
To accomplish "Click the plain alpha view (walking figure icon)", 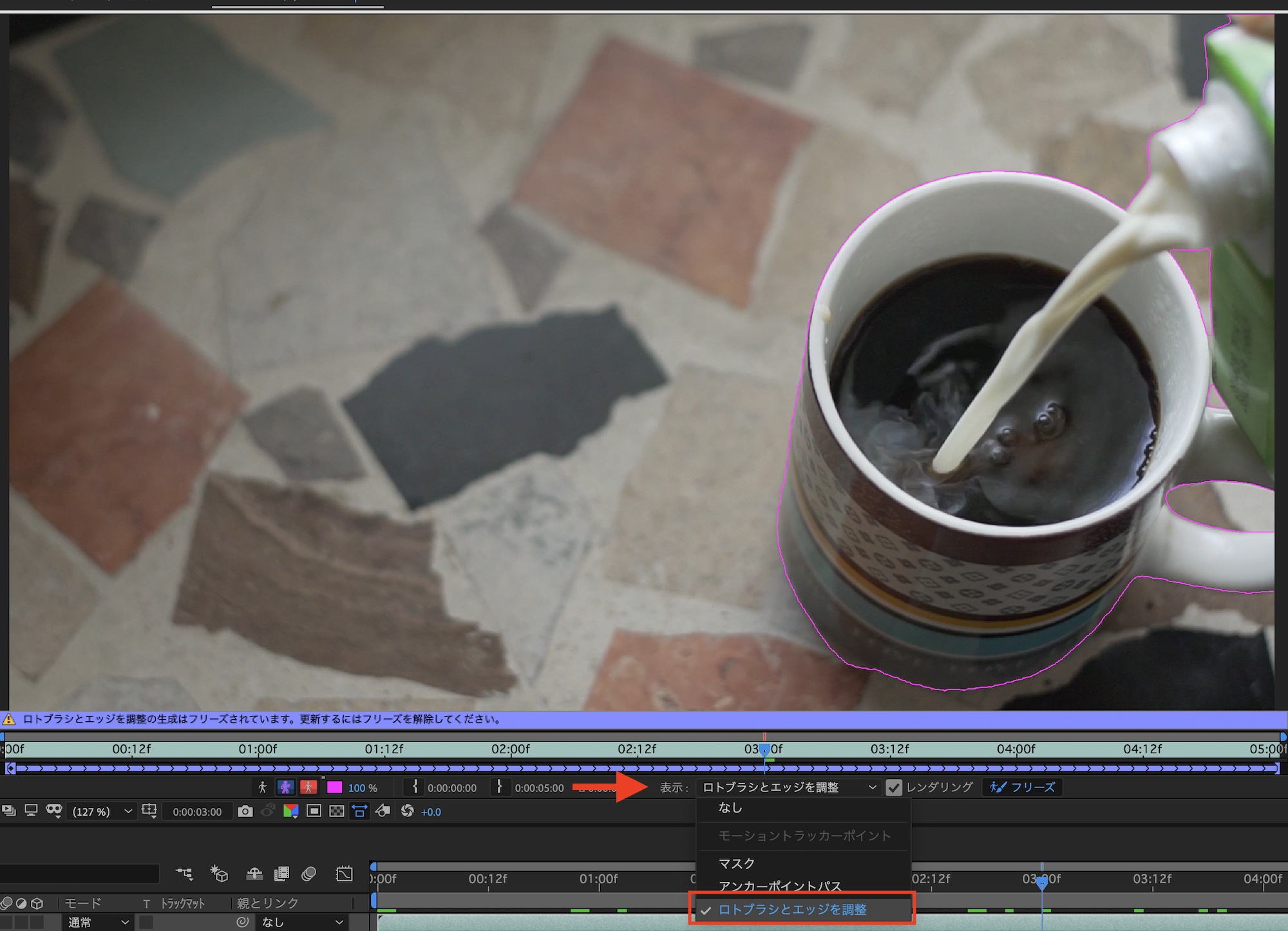I will (x=262, y=787).
